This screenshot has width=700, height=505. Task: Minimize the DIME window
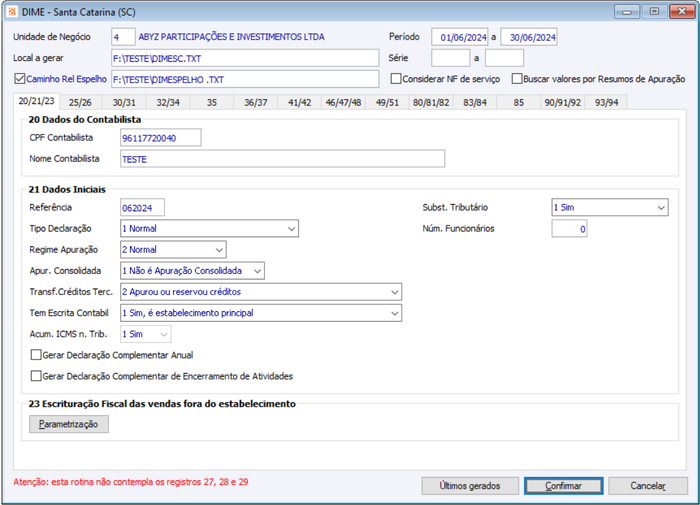627,12
